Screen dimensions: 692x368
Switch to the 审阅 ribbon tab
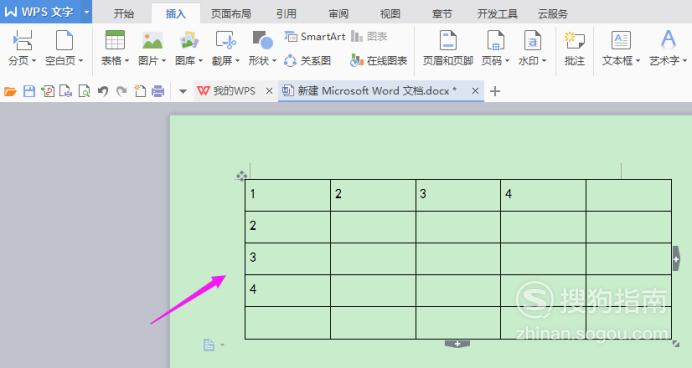coord(338,14)
